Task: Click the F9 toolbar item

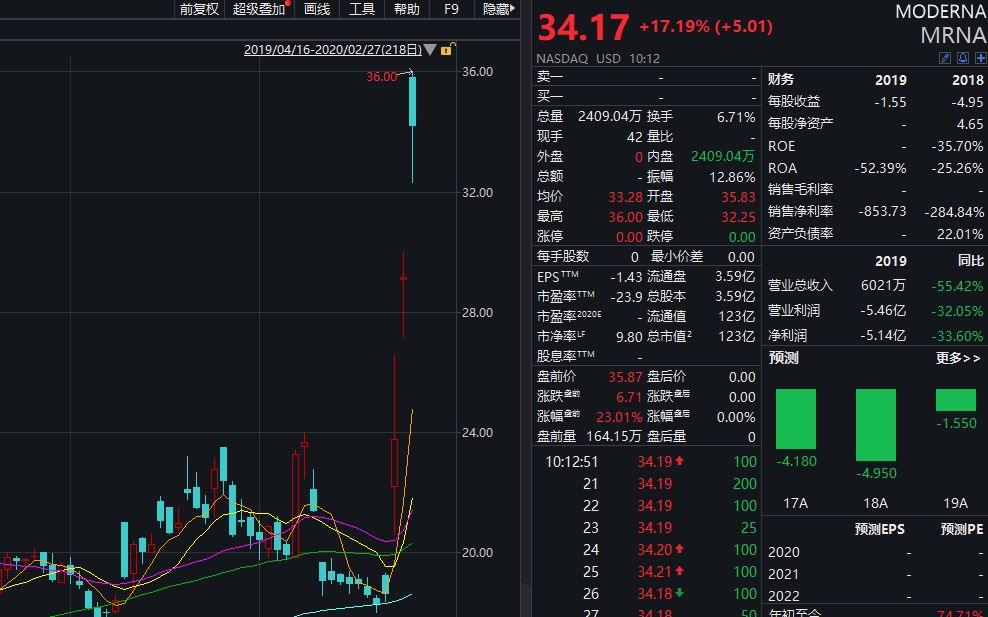Action: tap(451, 9)
